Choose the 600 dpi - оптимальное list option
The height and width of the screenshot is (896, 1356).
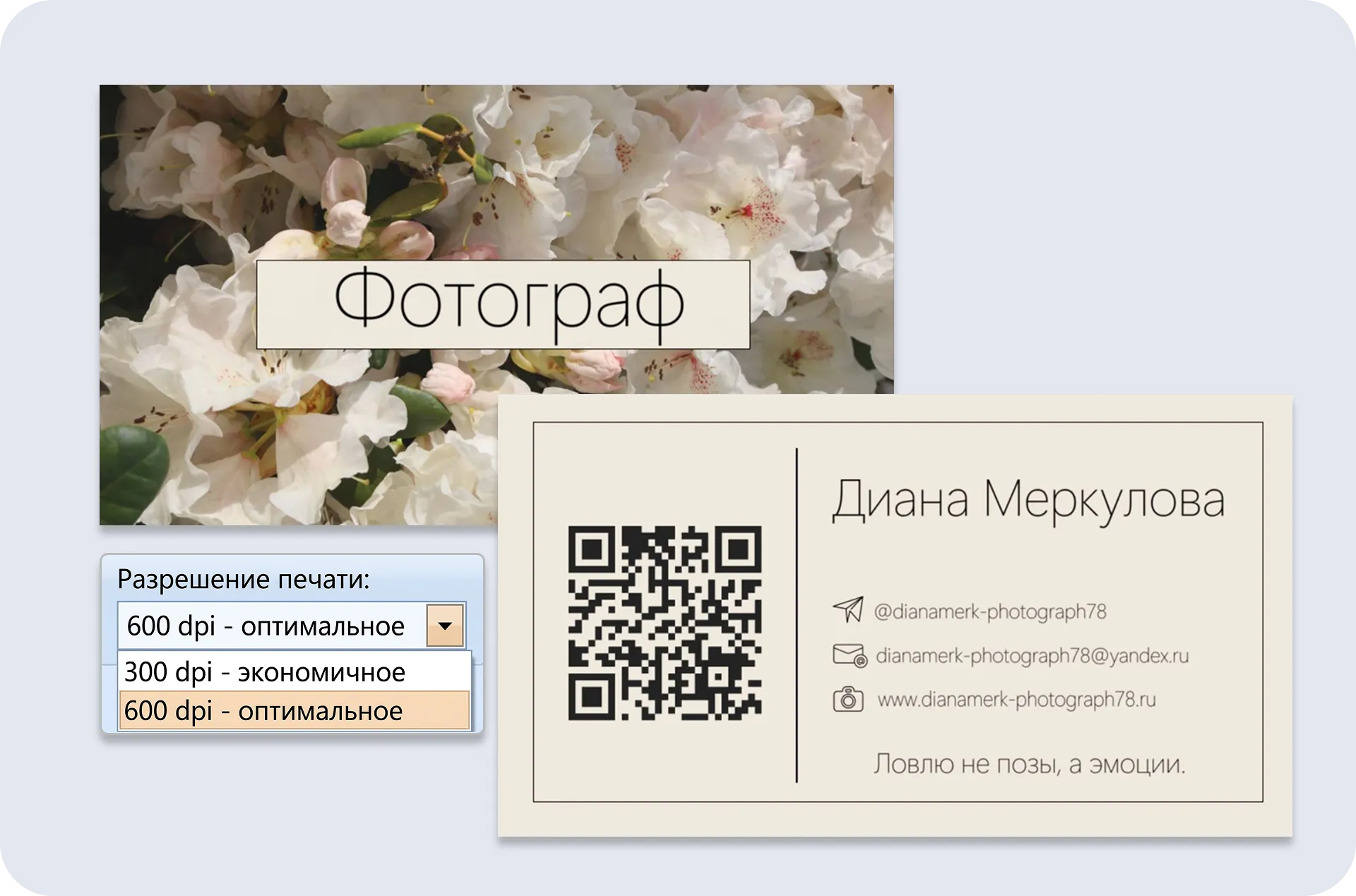(x=295, y=710)
